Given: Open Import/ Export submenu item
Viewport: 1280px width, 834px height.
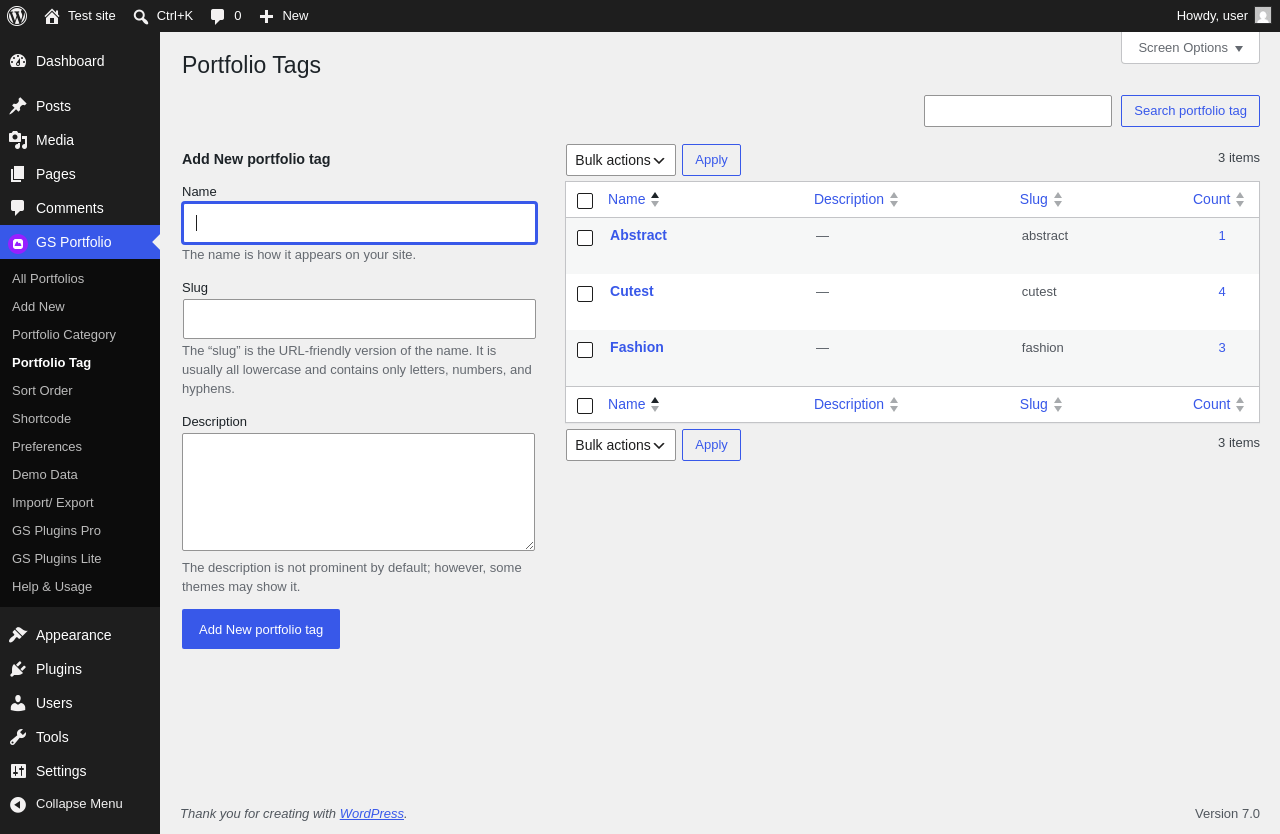Looking at the screenshot, I should pyautogui.click(x=53, y=502).
